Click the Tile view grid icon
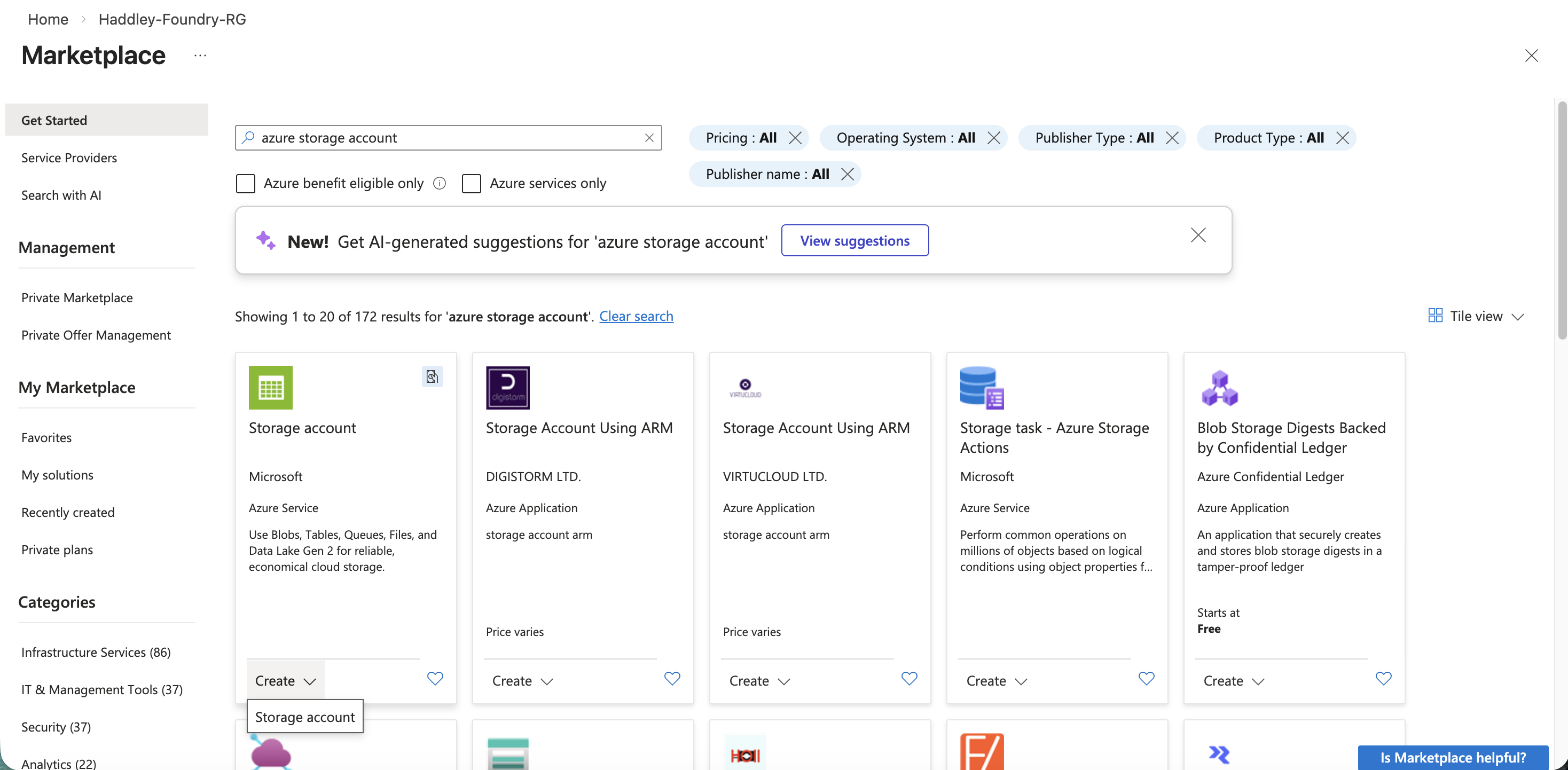 (1436, 315)
